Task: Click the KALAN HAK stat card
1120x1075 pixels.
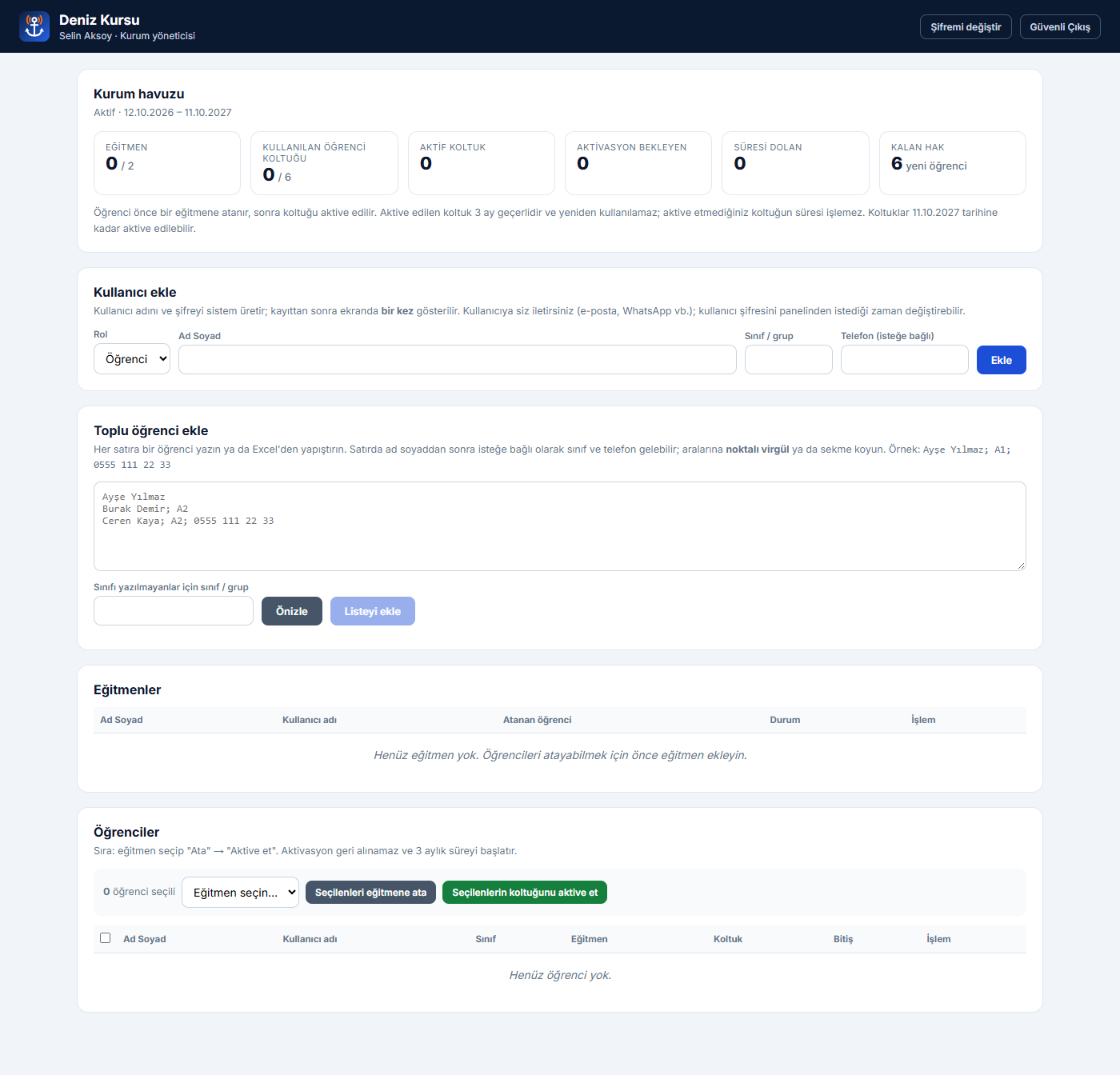Action: point(953,163)
